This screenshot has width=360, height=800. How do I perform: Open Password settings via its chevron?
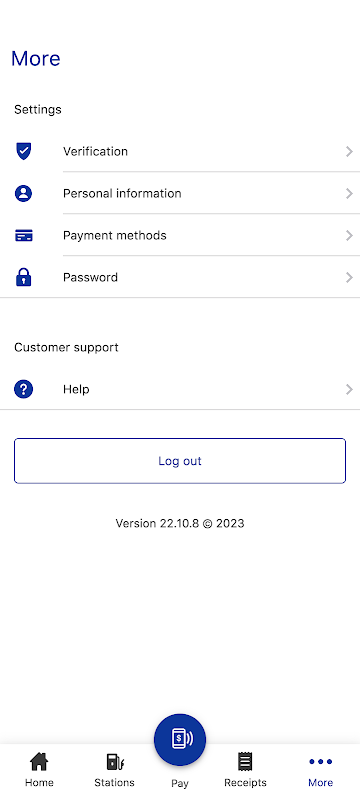349,277
